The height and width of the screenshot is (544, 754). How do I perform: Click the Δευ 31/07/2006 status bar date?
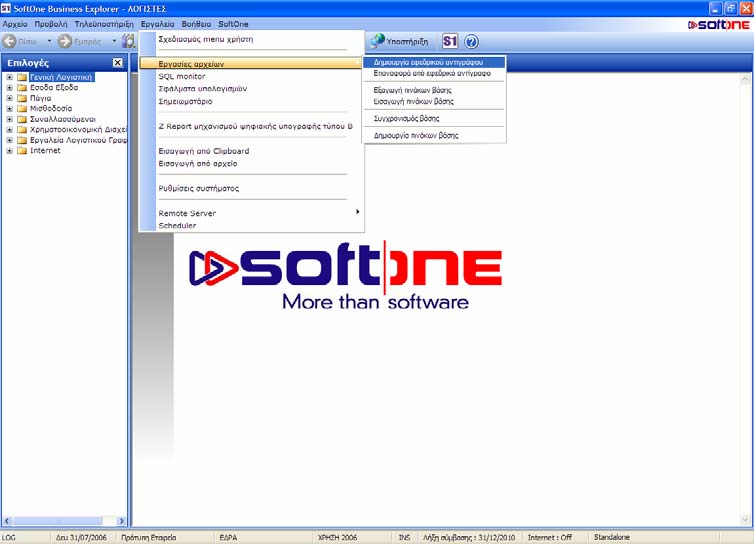point(81,538)
